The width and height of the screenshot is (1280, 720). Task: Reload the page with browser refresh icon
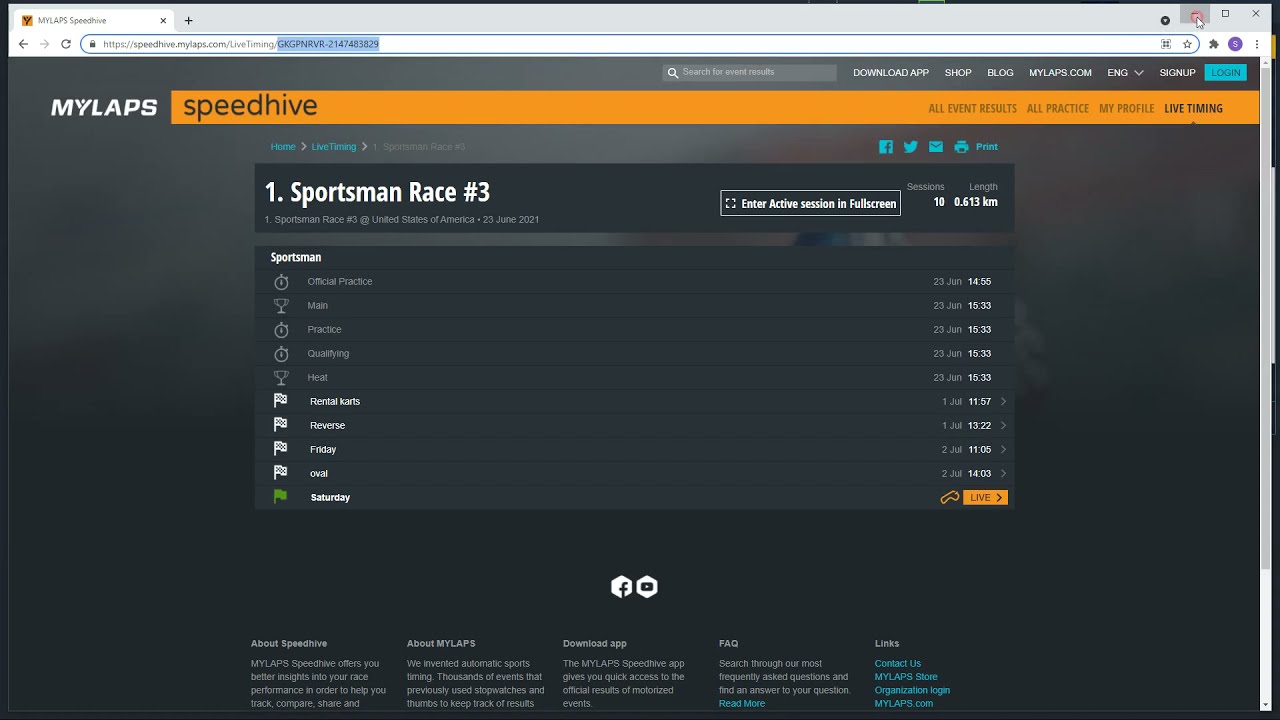(66, 44)
